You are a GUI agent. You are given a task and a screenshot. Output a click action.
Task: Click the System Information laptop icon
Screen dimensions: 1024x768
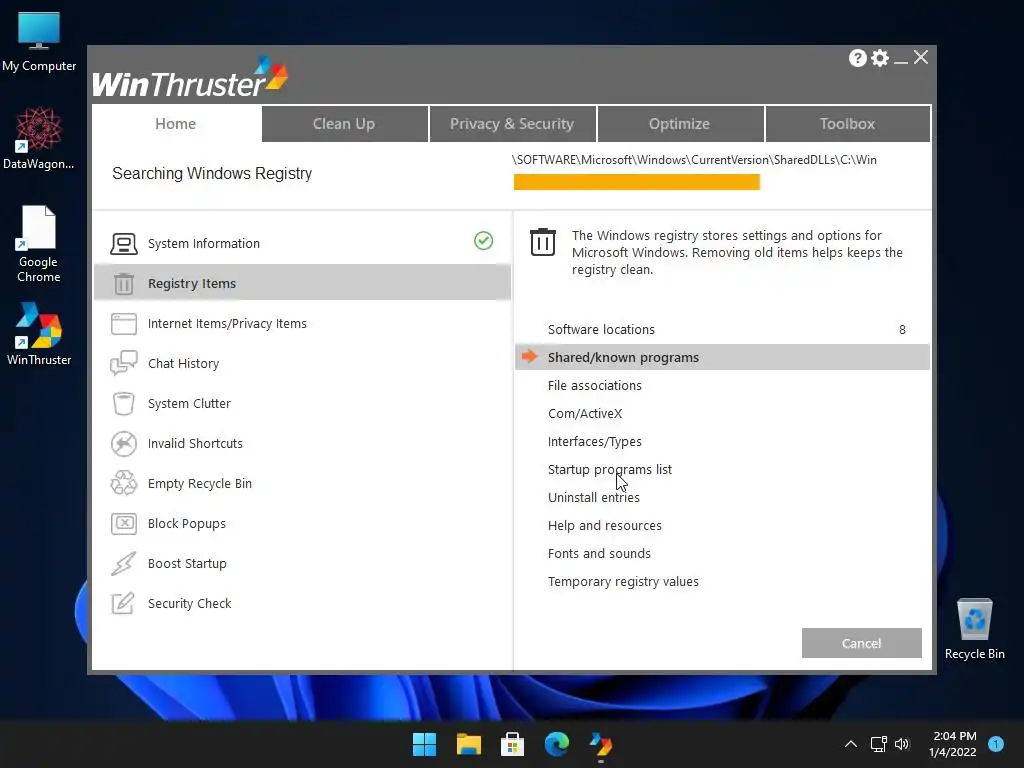click(123, 244)
